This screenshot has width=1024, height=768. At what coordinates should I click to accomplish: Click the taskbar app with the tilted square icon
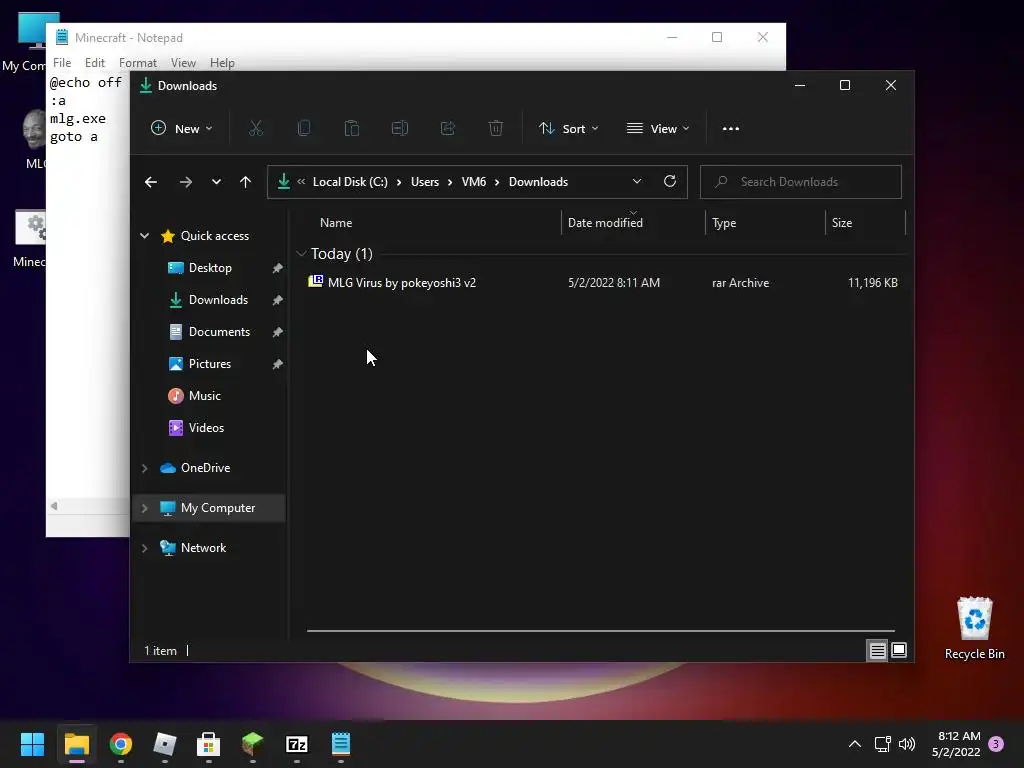(x=165, y=744)
